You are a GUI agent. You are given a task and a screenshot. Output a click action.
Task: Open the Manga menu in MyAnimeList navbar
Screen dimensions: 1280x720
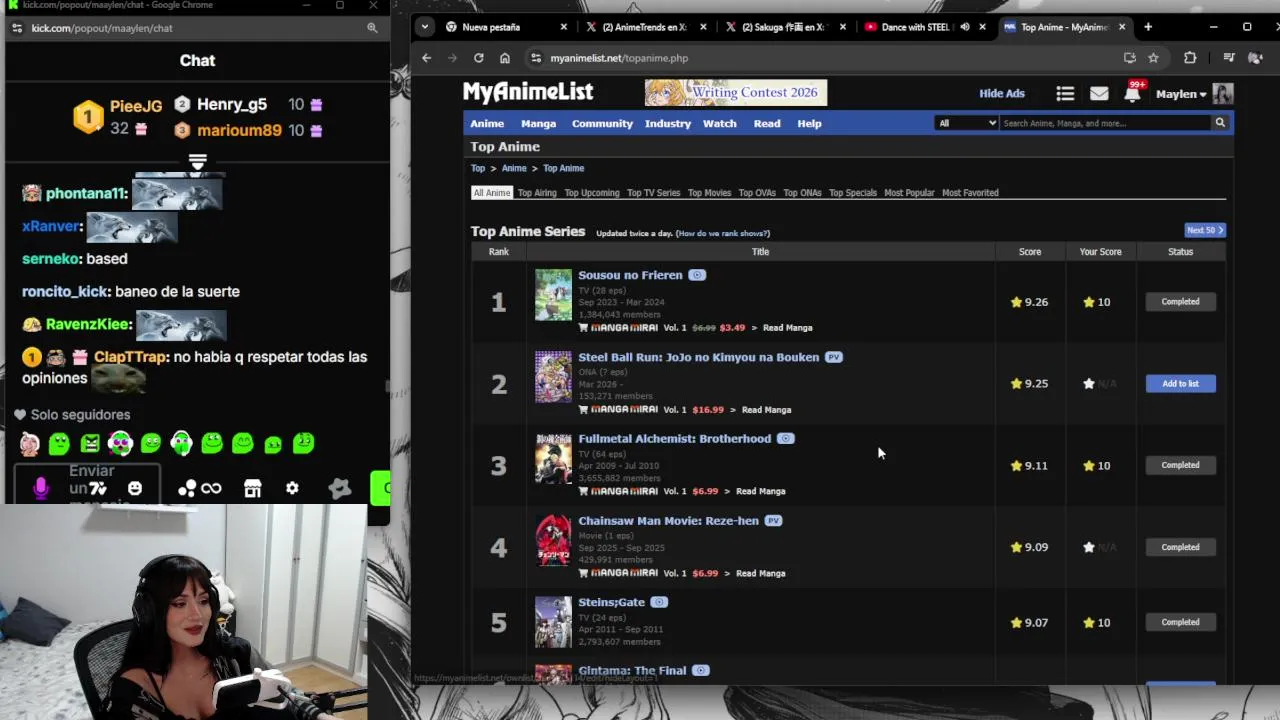(x=538, y=124)
